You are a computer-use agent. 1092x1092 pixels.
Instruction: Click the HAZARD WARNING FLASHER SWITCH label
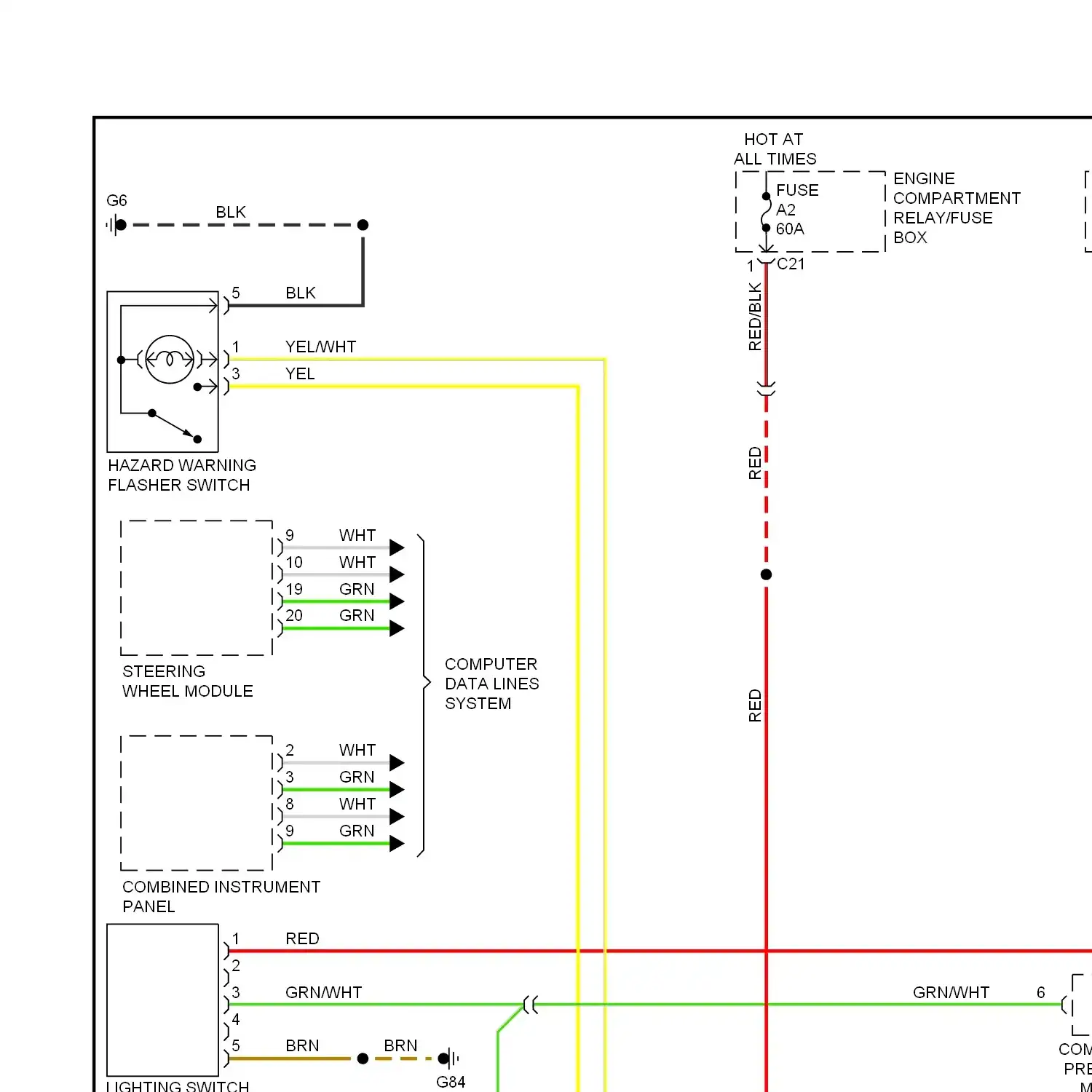182,475
